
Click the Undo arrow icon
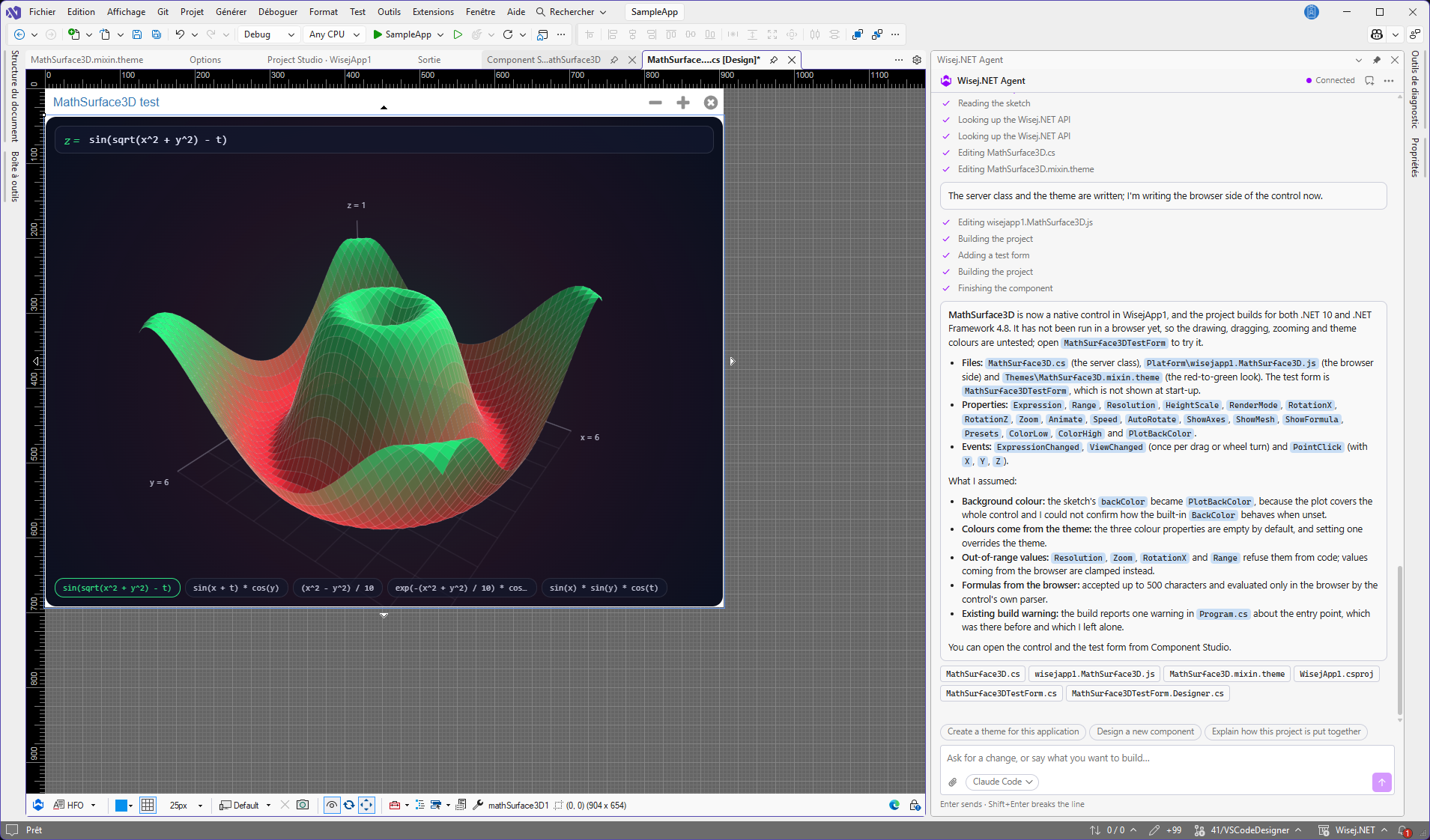(180, 34)
